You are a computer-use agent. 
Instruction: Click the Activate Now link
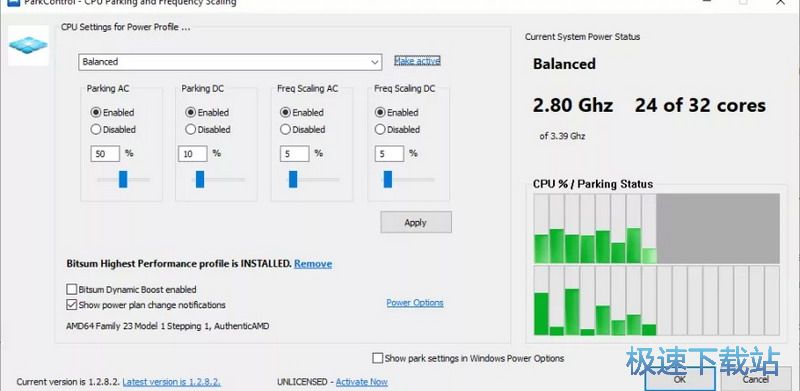[362, 382]
